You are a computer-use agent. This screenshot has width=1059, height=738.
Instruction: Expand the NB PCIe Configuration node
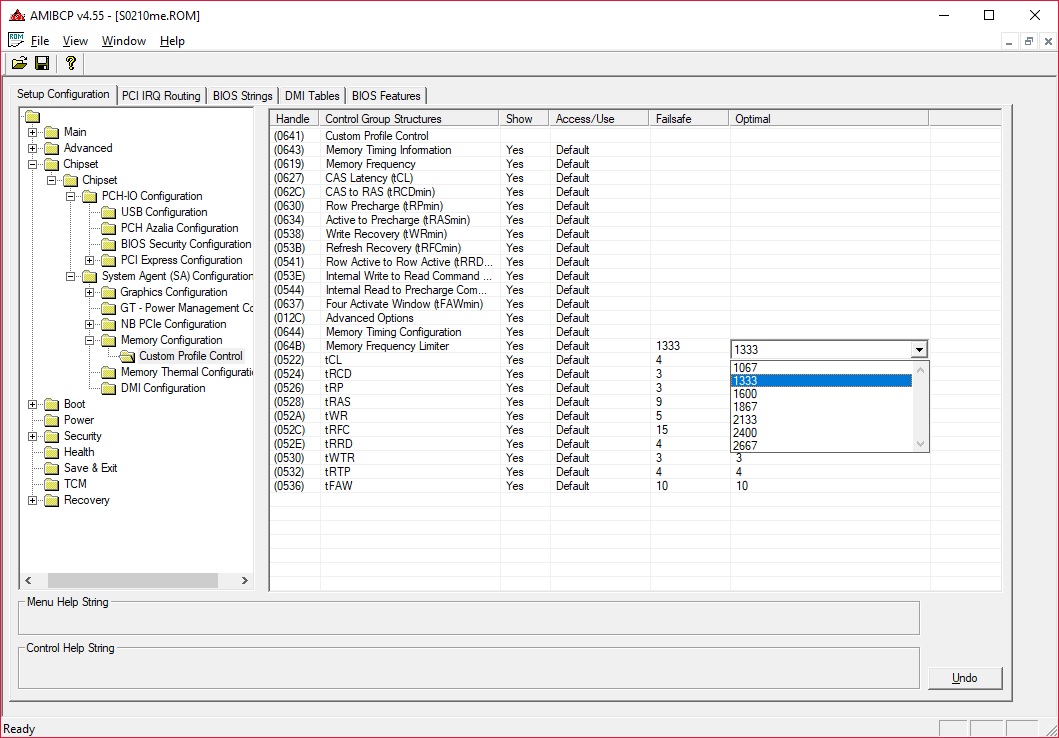89,325
